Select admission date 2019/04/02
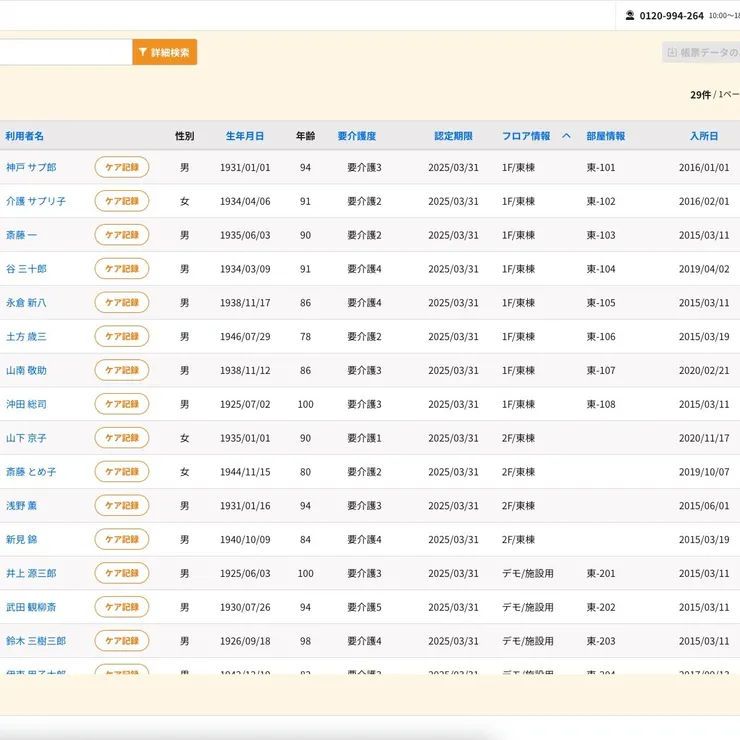Viewport: 740px width, 740px height. click(704, 269)
